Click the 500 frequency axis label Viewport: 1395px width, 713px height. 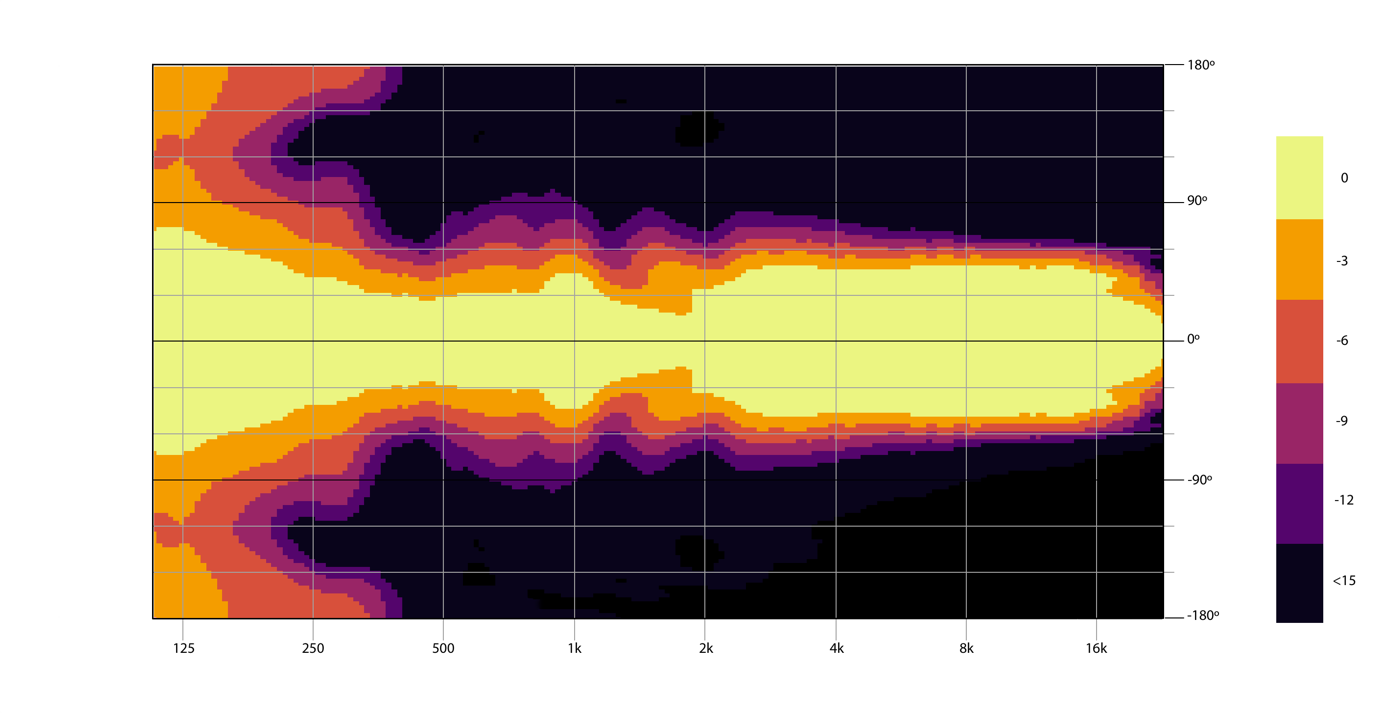443,648
